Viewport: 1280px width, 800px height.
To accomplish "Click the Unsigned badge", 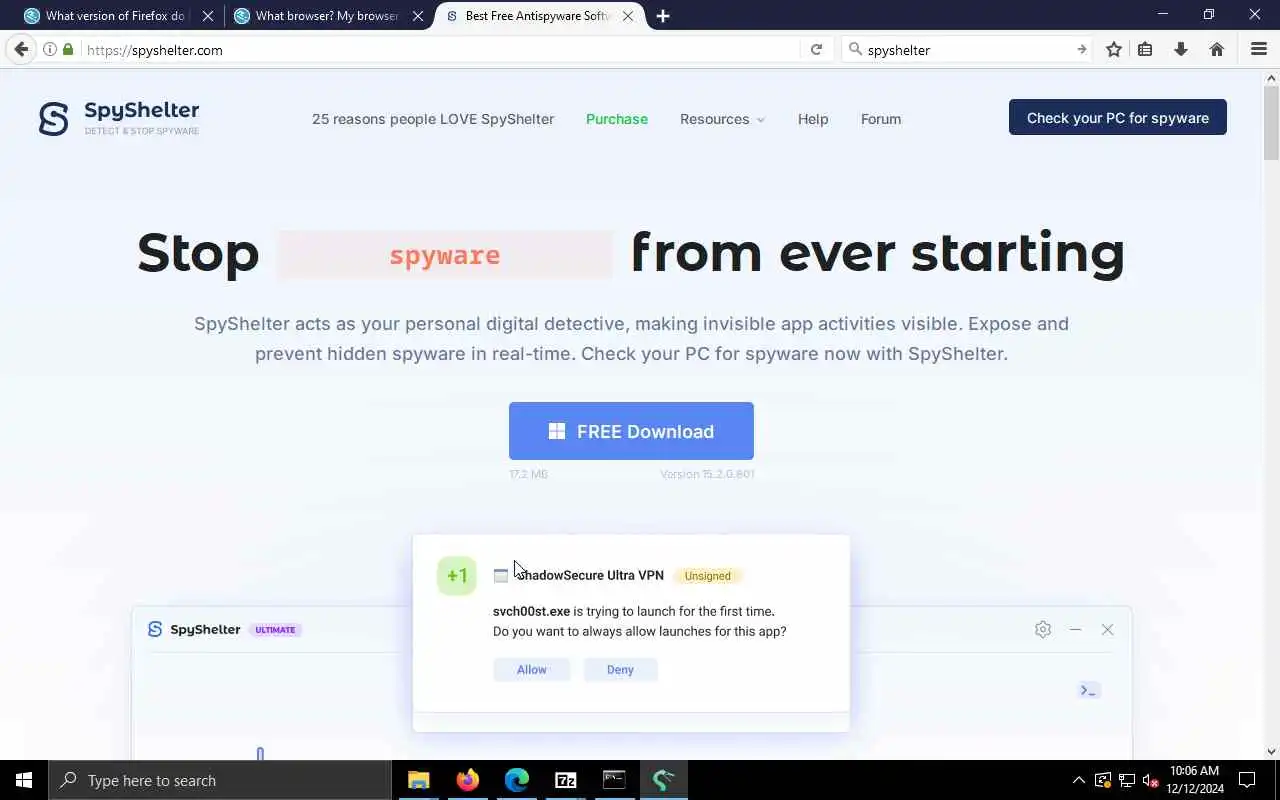I will 708,576.
